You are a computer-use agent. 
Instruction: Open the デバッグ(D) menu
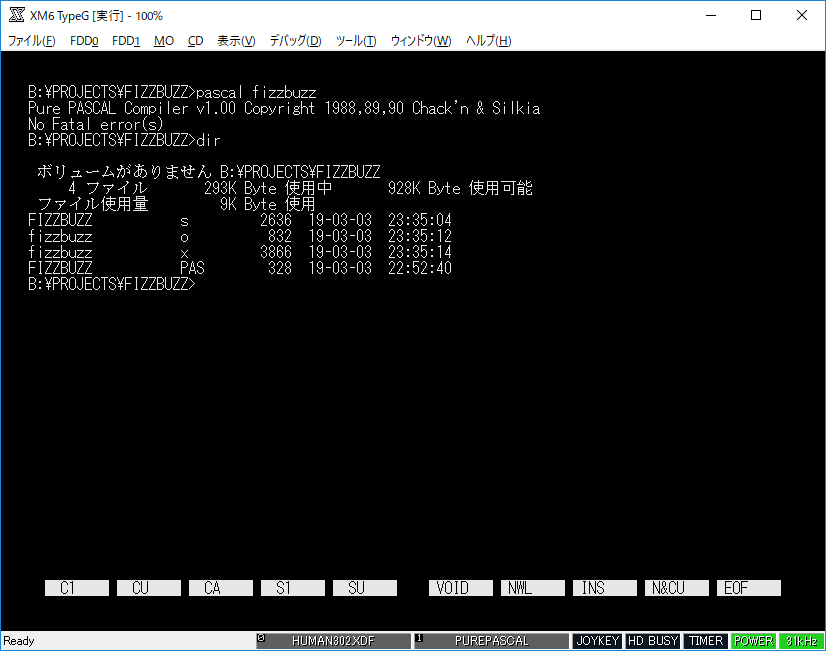click(x=296, y=41)
